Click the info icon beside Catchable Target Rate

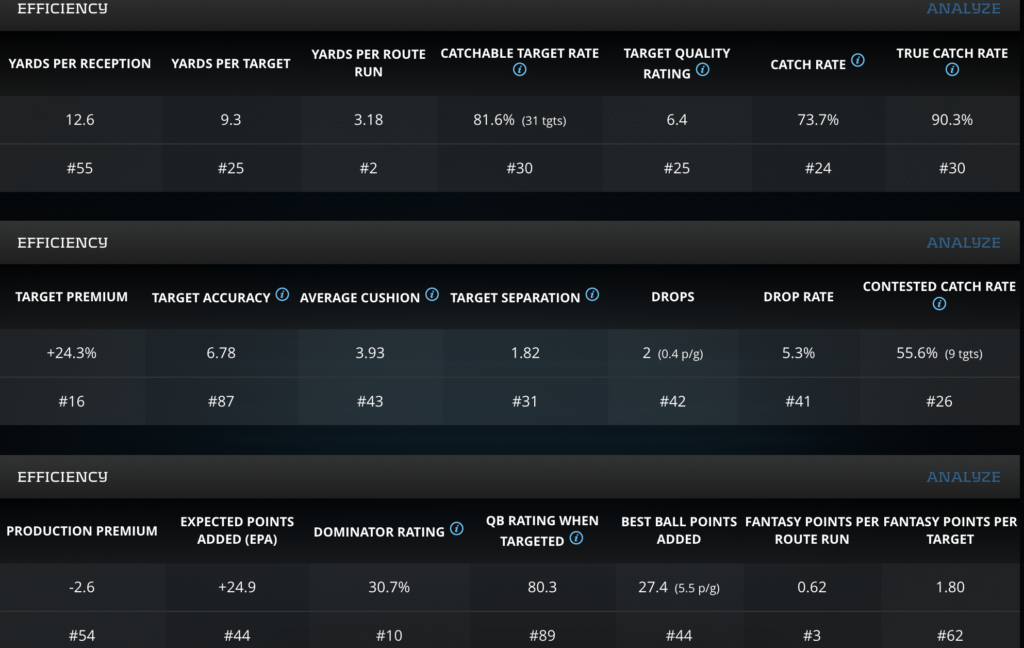(519, 71)
